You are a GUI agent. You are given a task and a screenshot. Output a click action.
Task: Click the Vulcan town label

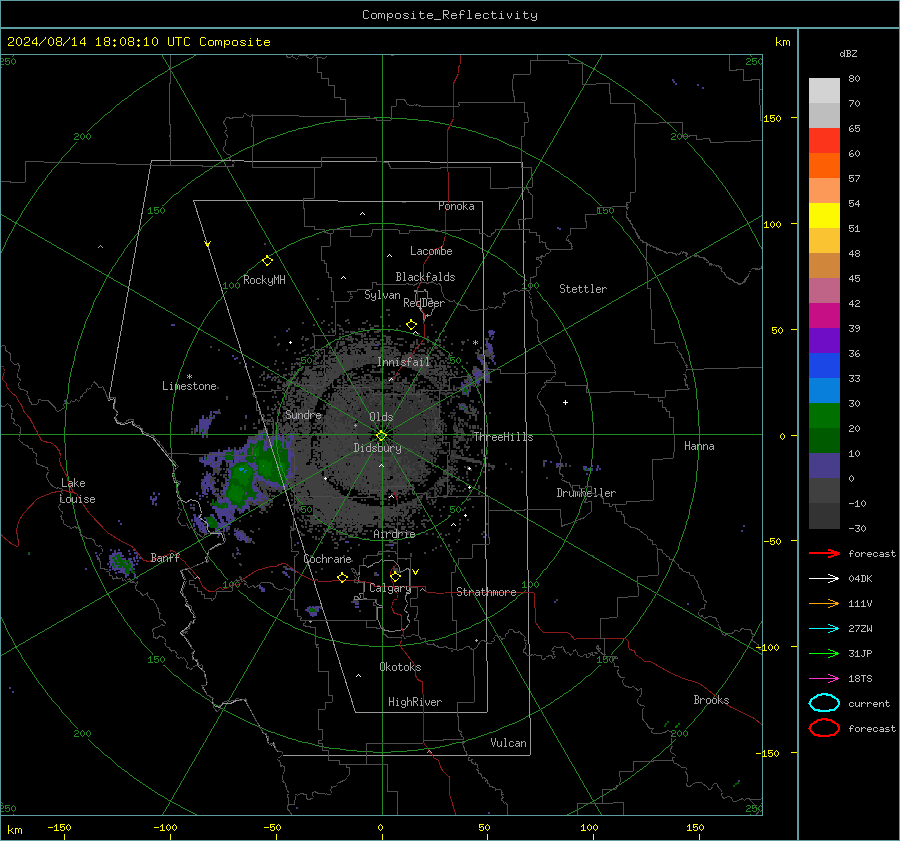508,743
